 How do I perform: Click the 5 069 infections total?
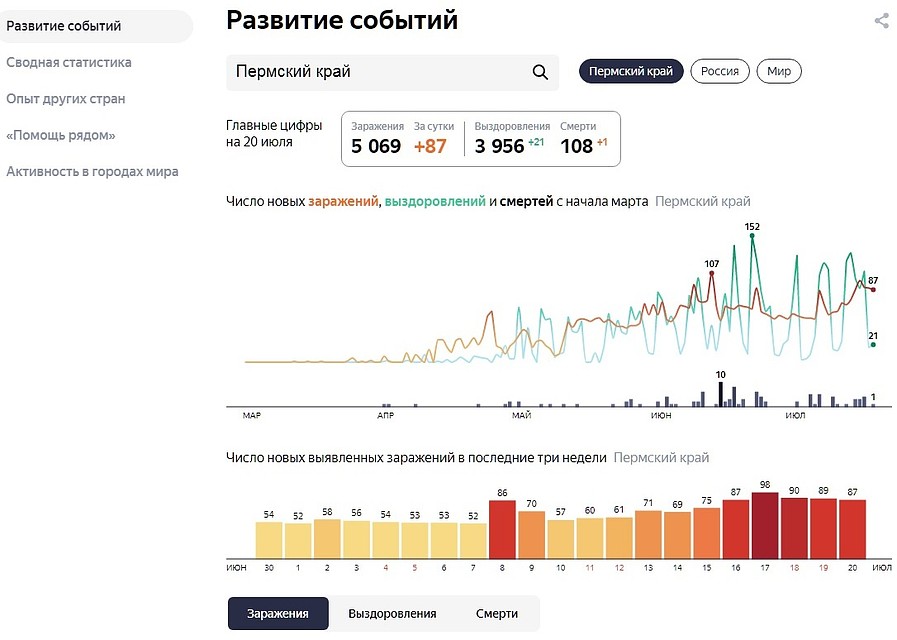tap(376, 146)
